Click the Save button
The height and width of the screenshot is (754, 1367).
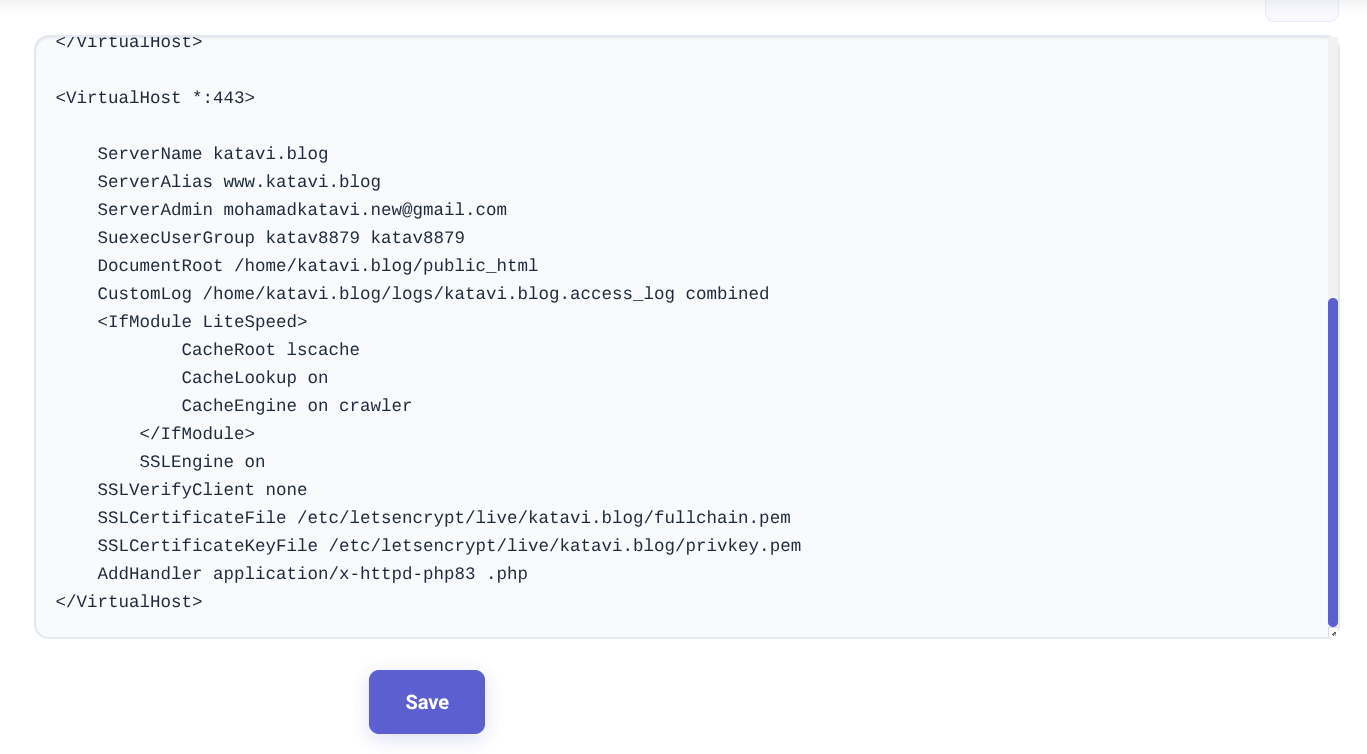tap(427, 702)
